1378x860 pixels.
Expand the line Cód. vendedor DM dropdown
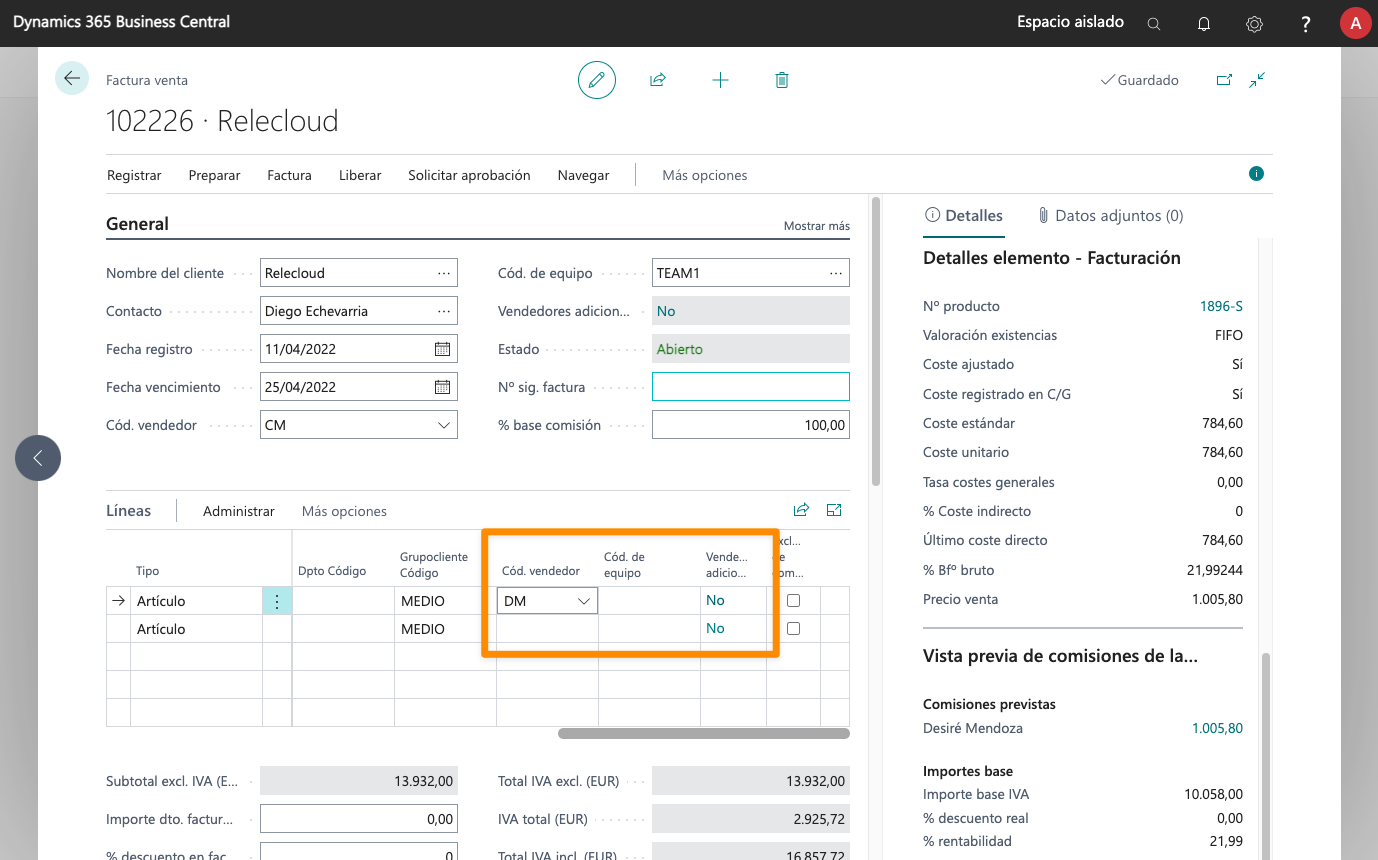[x=584, y=601]
